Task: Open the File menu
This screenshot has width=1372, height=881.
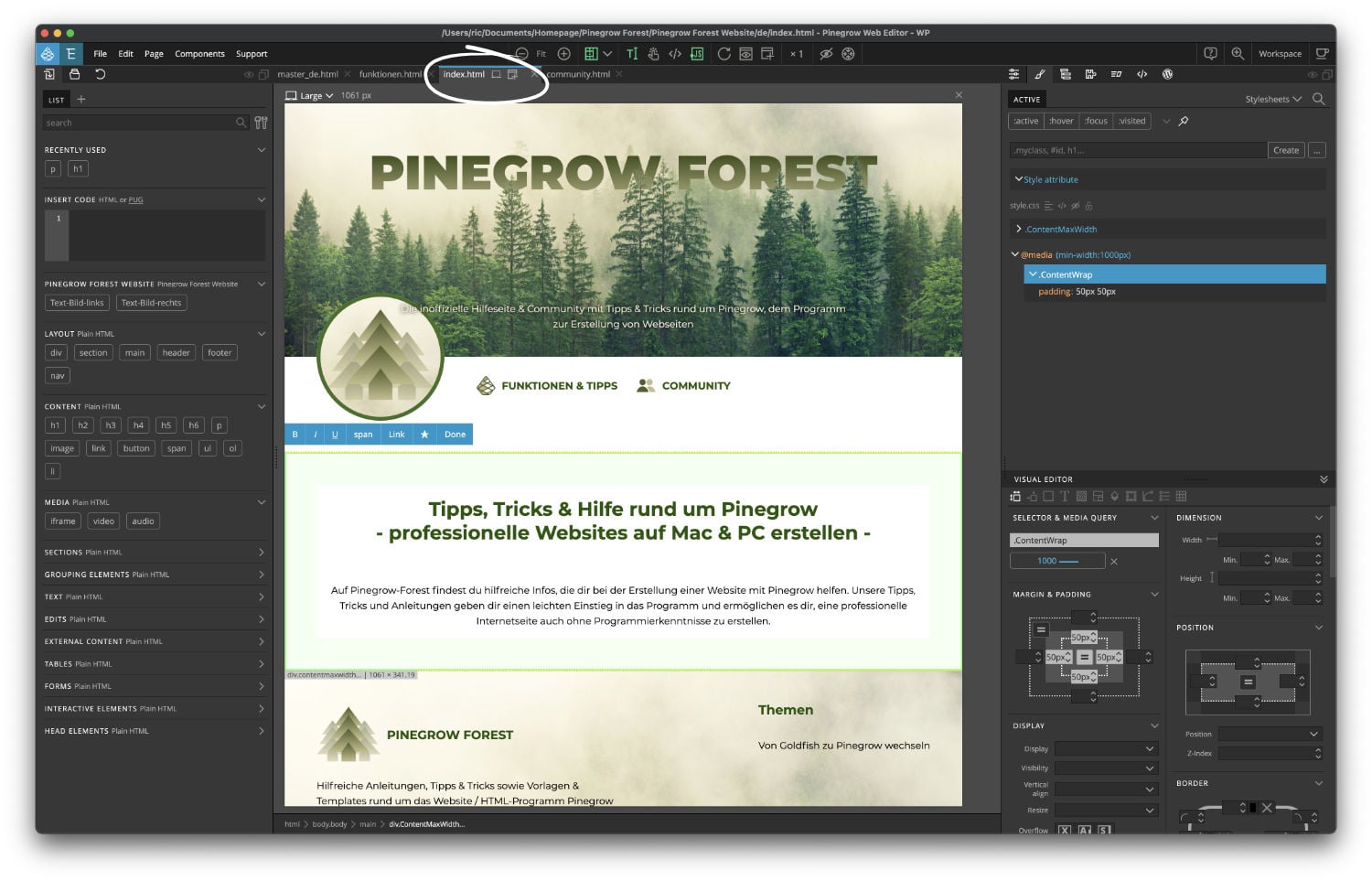Action: (x=100, y=54)
